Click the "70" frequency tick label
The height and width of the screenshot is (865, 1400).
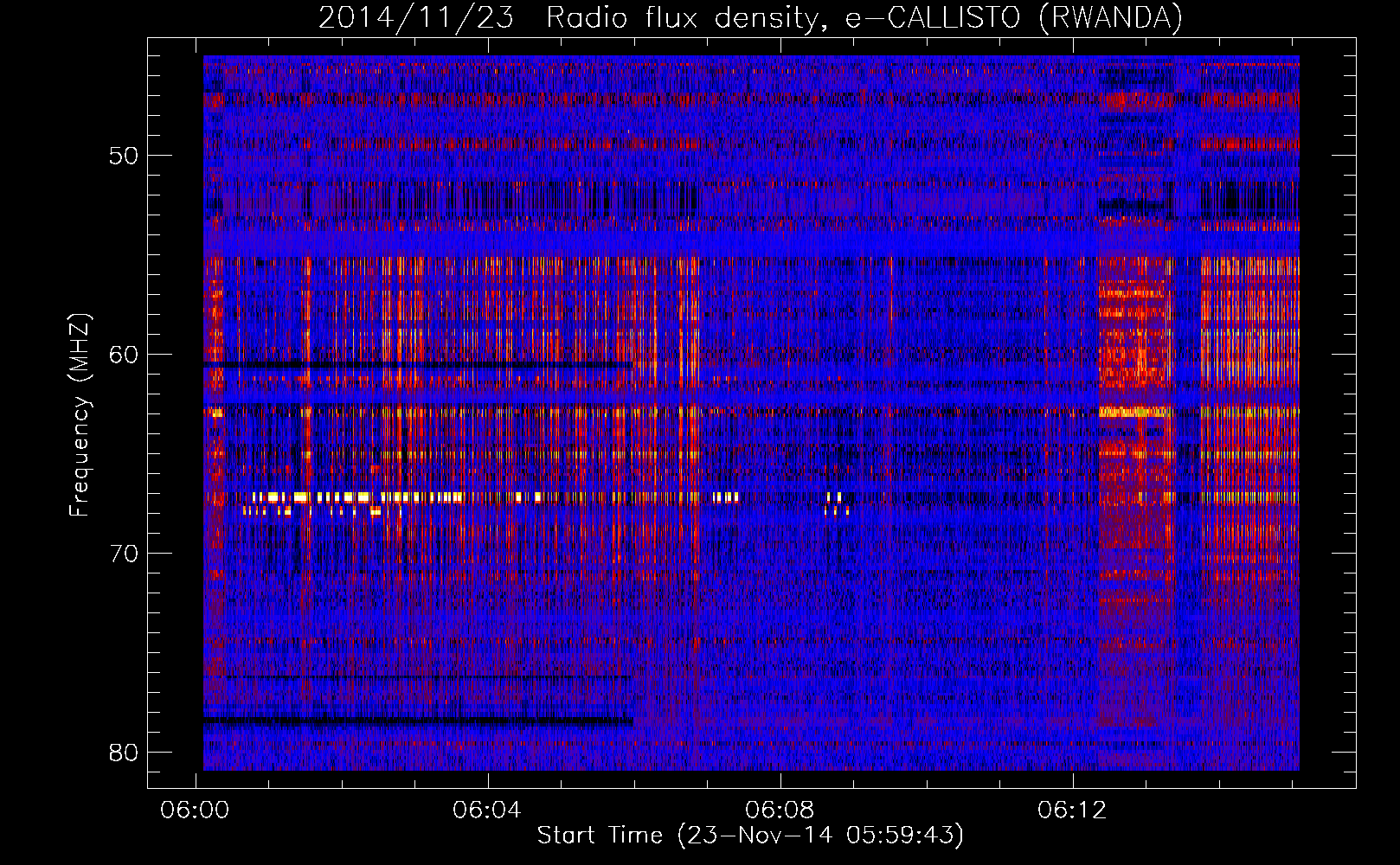(x=124, y=554)
